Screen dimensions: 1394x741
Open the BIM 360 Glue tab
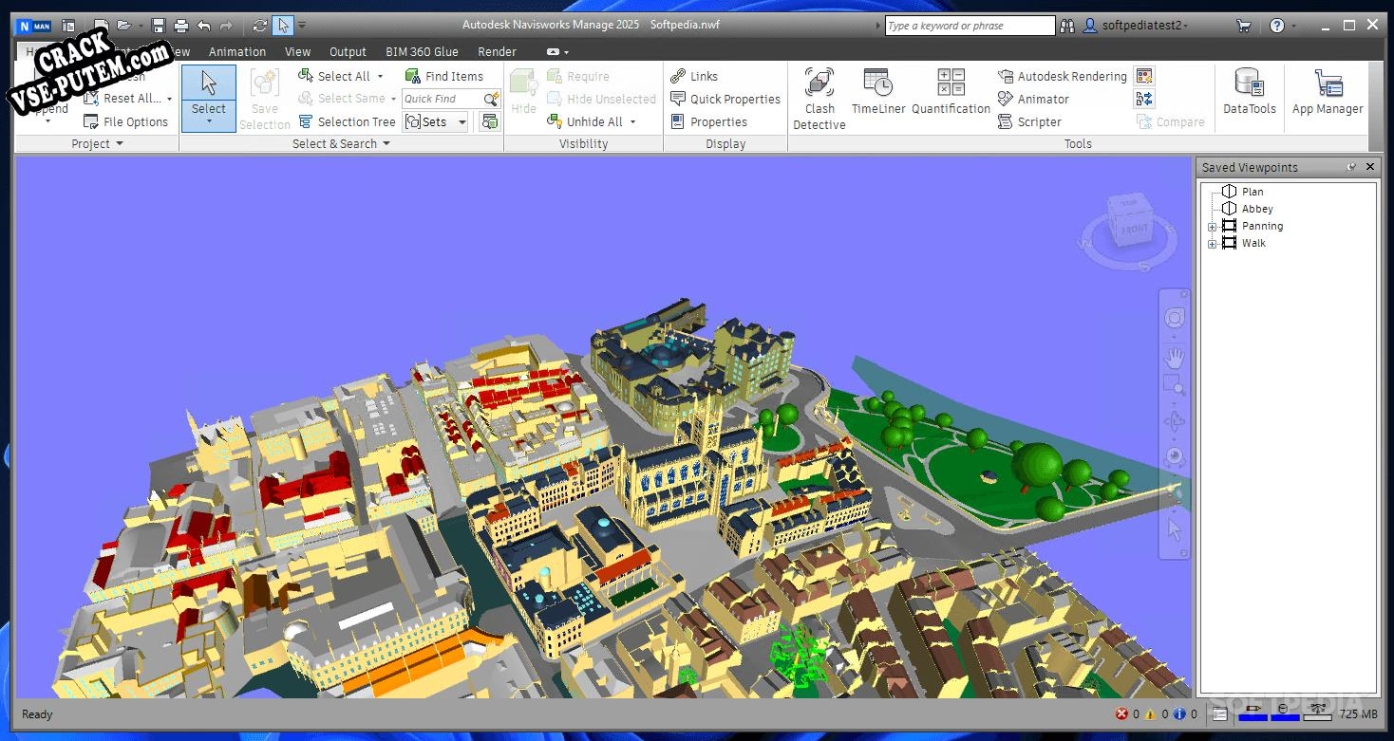click(x=421, y=52)
